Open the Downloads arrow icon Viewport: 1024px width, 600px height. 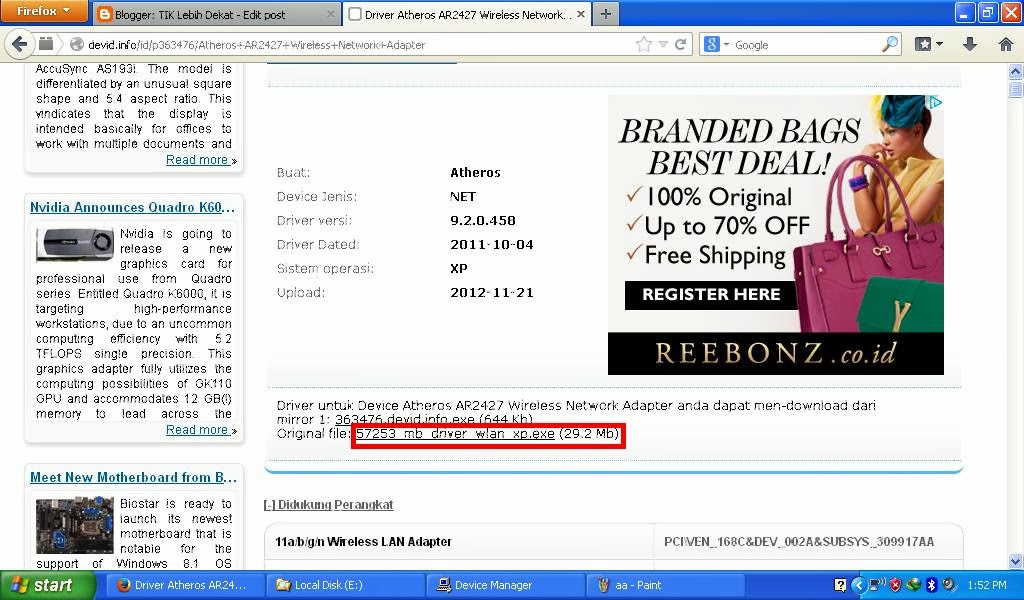pos(970,45)
